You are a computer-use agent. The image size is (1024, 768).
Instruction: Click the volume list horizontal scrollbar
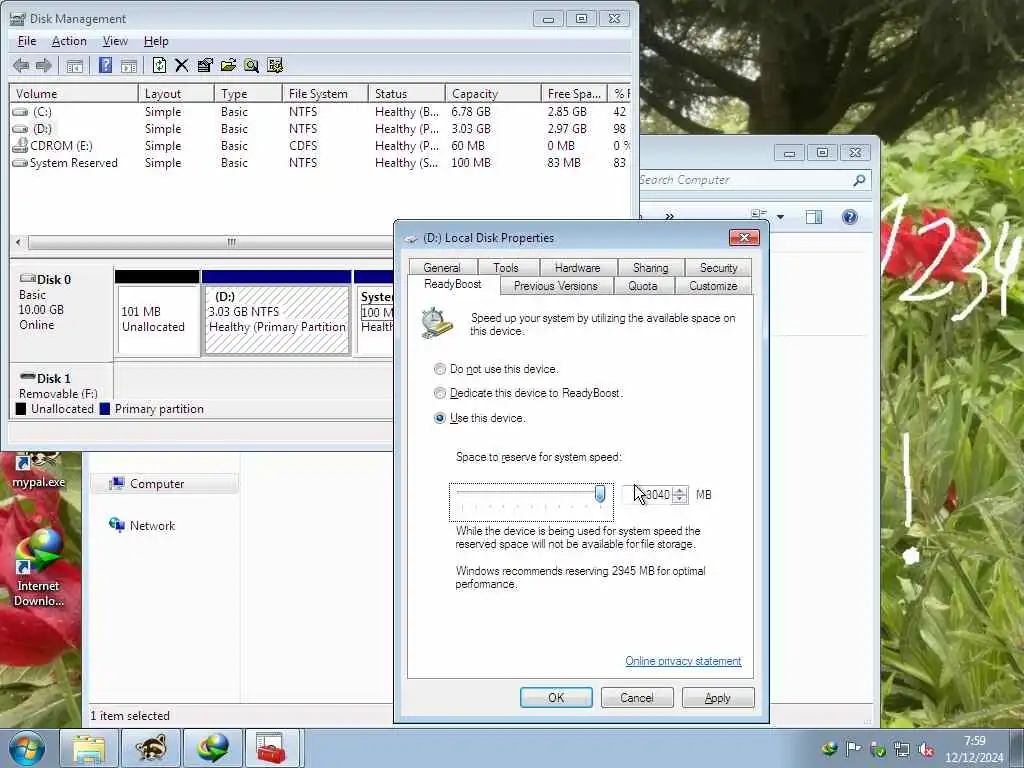pos(209,242)
